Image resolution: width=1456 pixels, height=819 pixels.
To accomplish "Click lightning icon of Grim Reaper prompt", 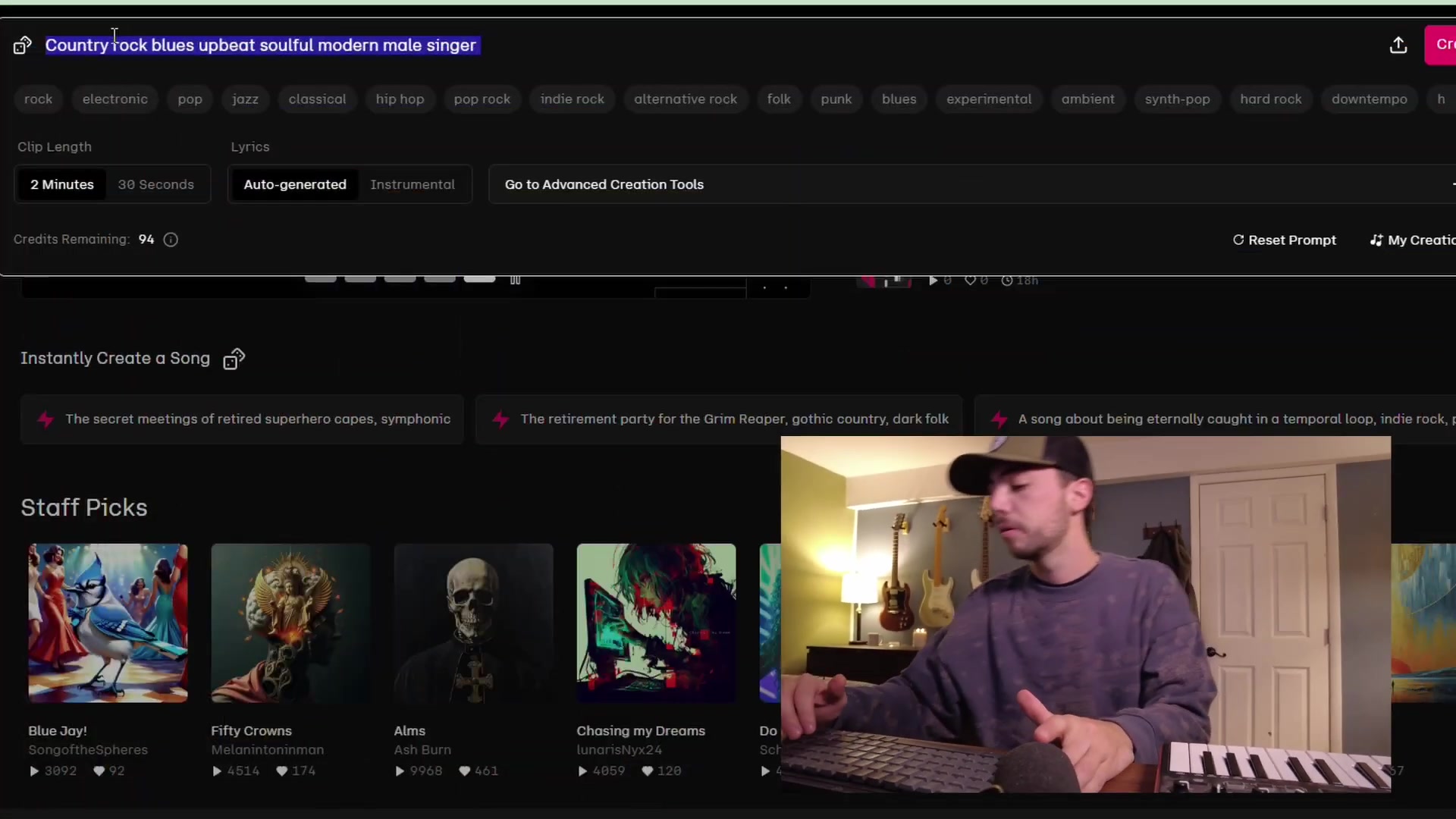I will click(x=500, y=419).
